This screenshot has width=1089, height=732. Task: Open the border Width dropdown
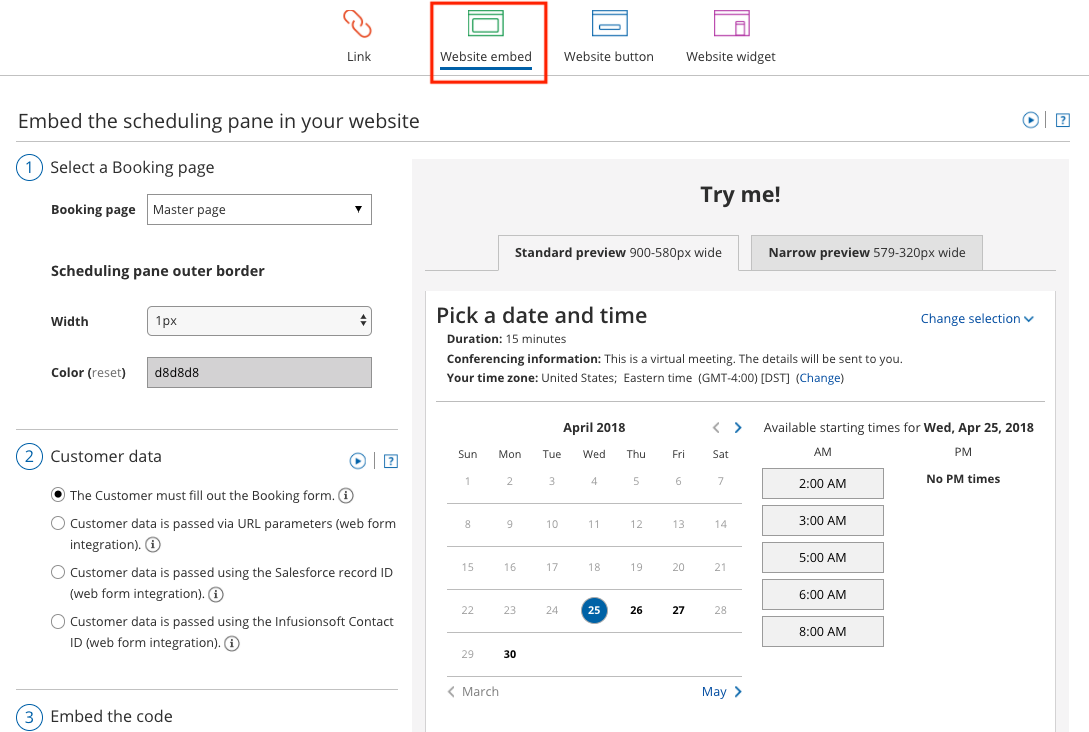(259, 321)
